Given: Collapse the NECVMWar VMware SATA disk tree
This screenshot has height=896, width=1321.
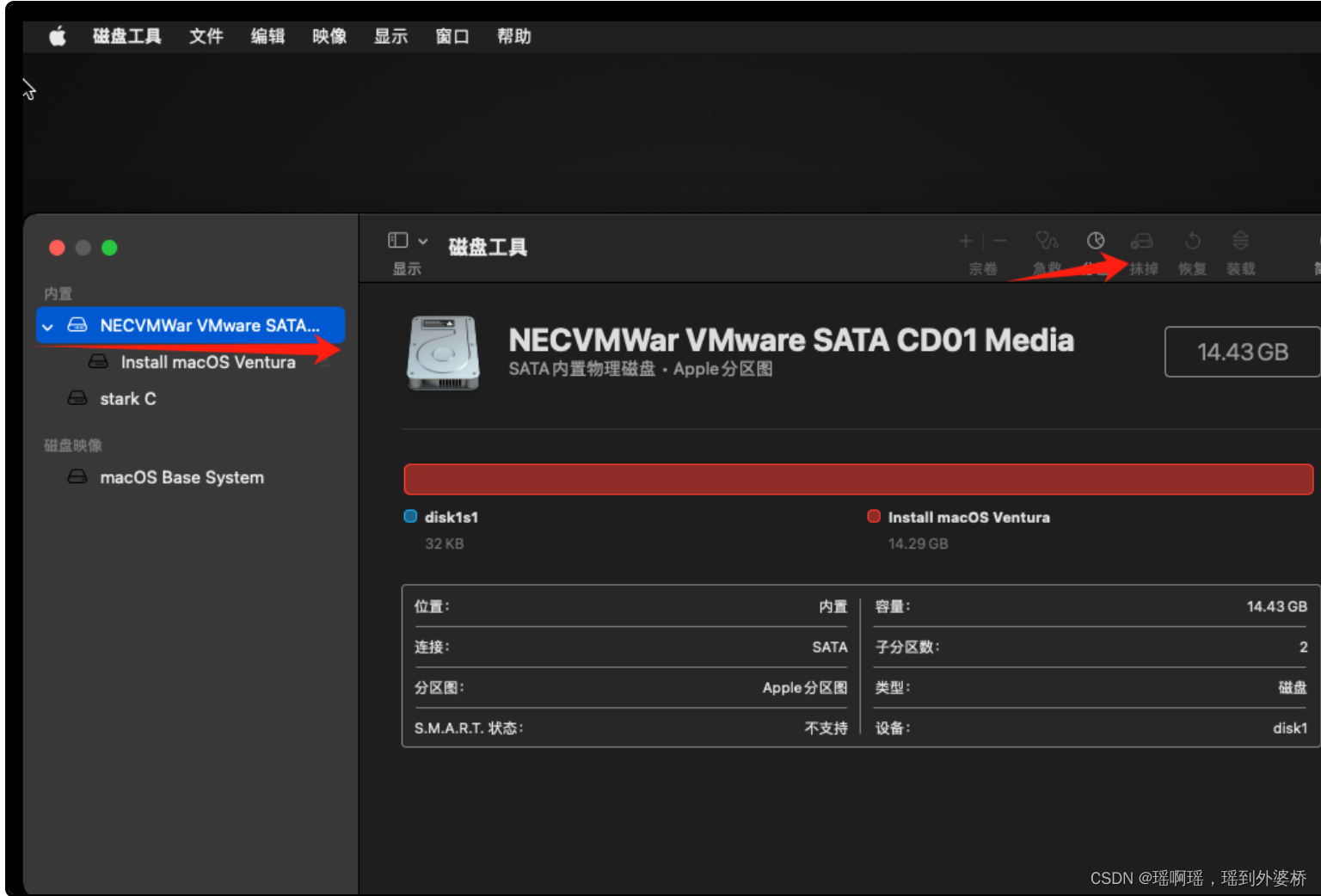Looking at the screenshot, I should click(48, 327).
